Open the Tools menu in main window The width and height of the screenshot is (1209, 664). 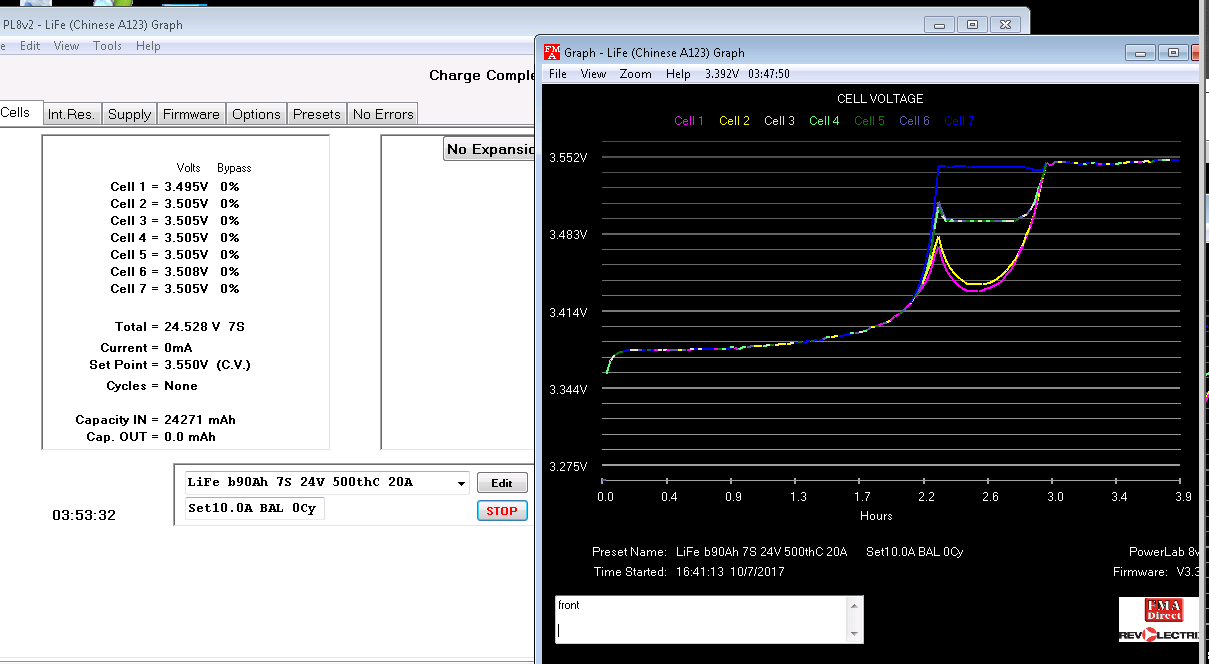[107, 46]
